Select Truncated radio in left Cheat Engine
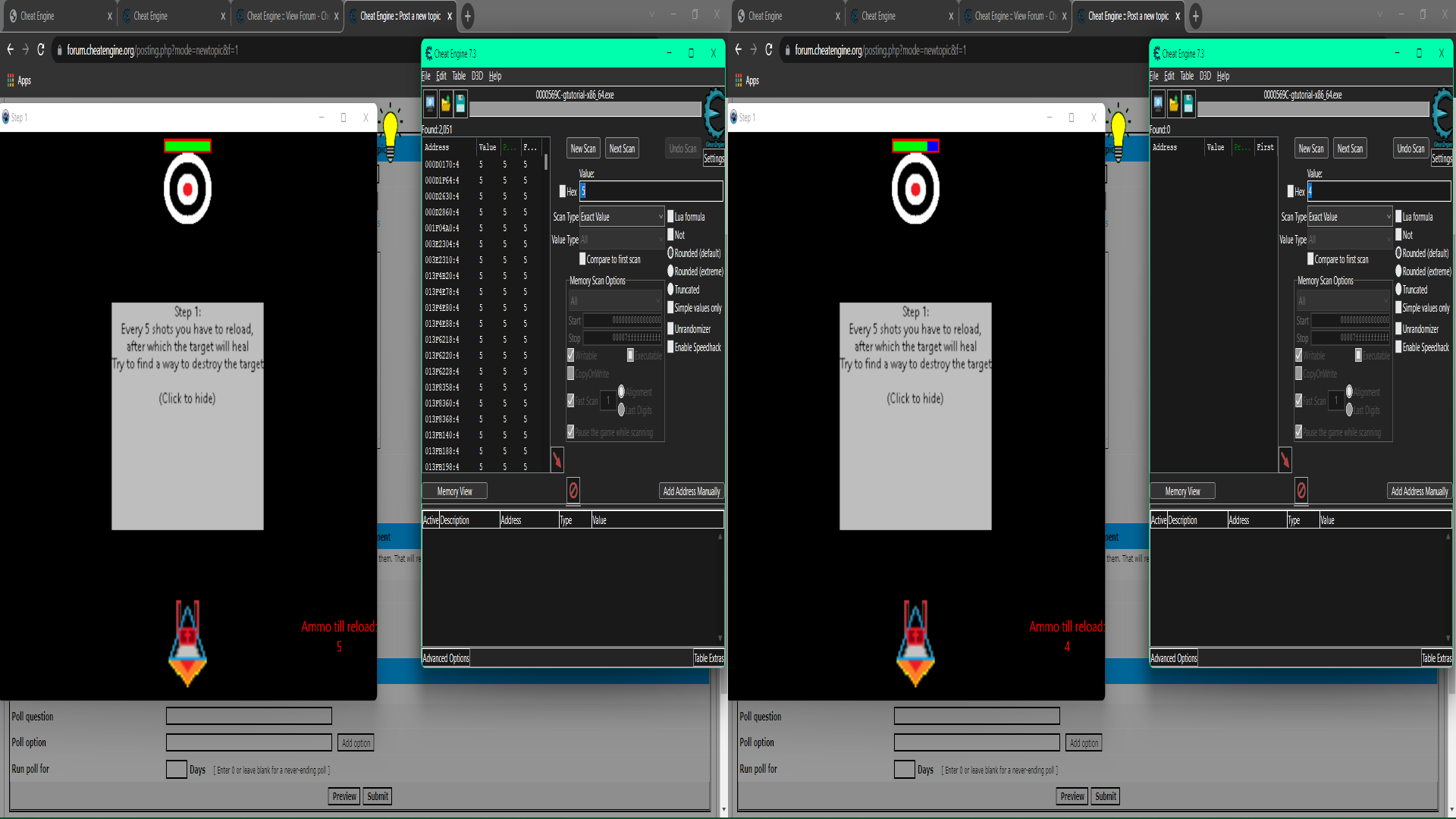The height and width of the screenshot is (819, 1456). pyautogui.click(x=671, y=290)
